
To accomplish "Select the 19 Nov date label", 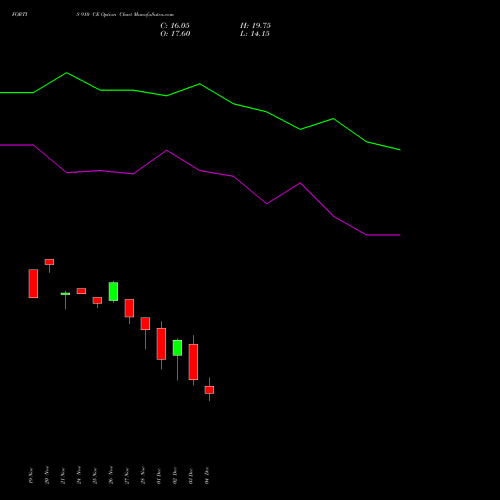I will coord(31,475).
